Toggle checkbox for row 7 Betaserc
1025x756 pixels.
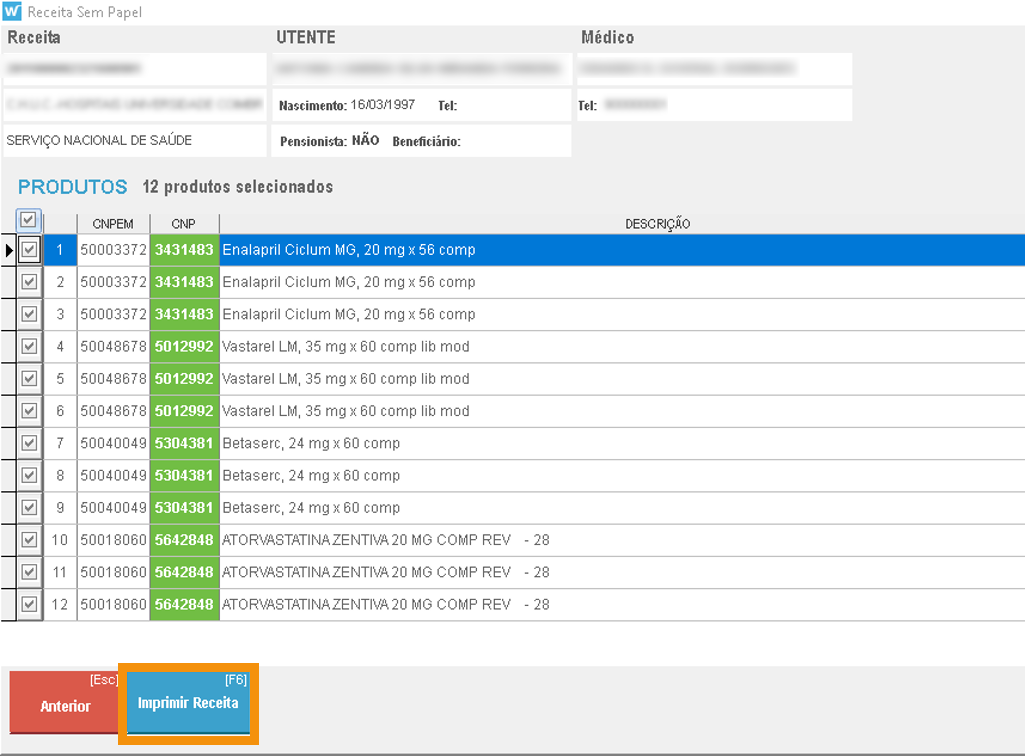pos(29,443)
